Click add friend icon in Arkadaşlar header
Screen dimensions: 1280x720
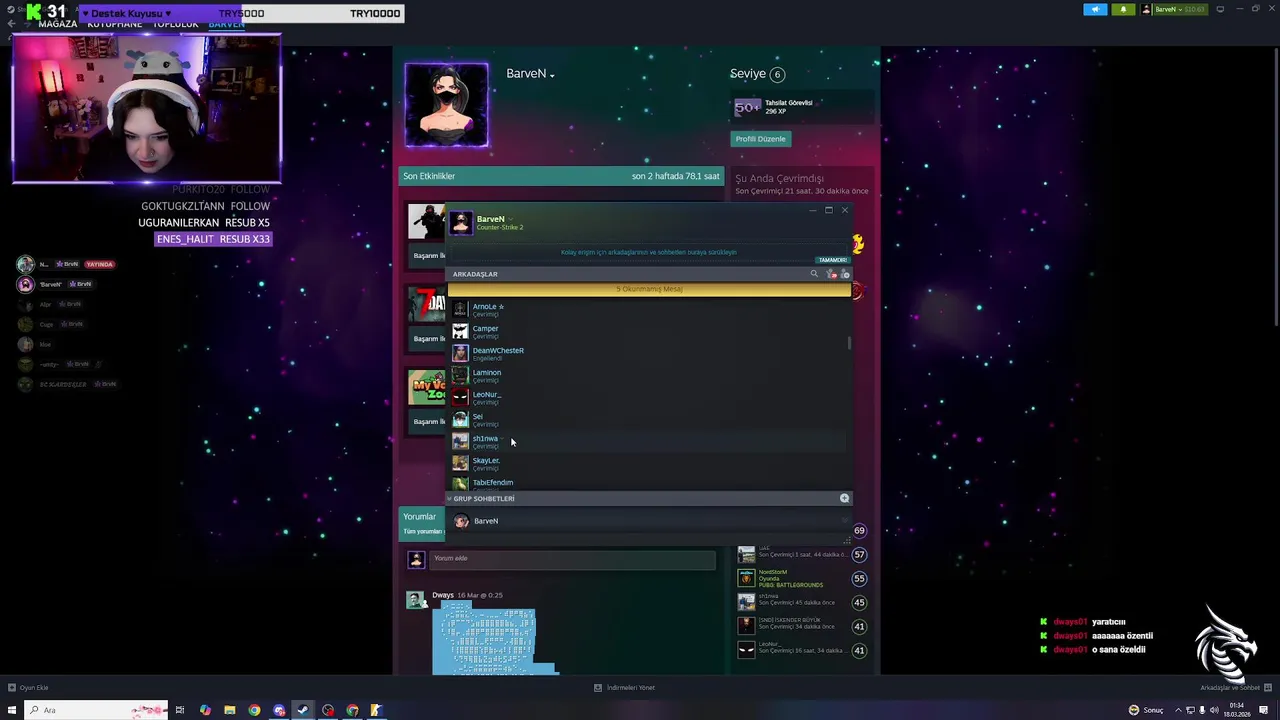(x=845, y=274)
